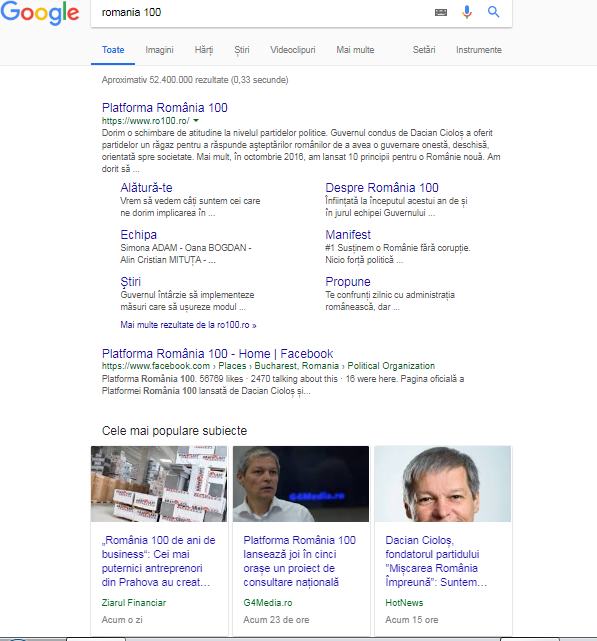The height and width of the screenshot is (641, 597).
Task: Select the Toate tab
Action: 113,50
